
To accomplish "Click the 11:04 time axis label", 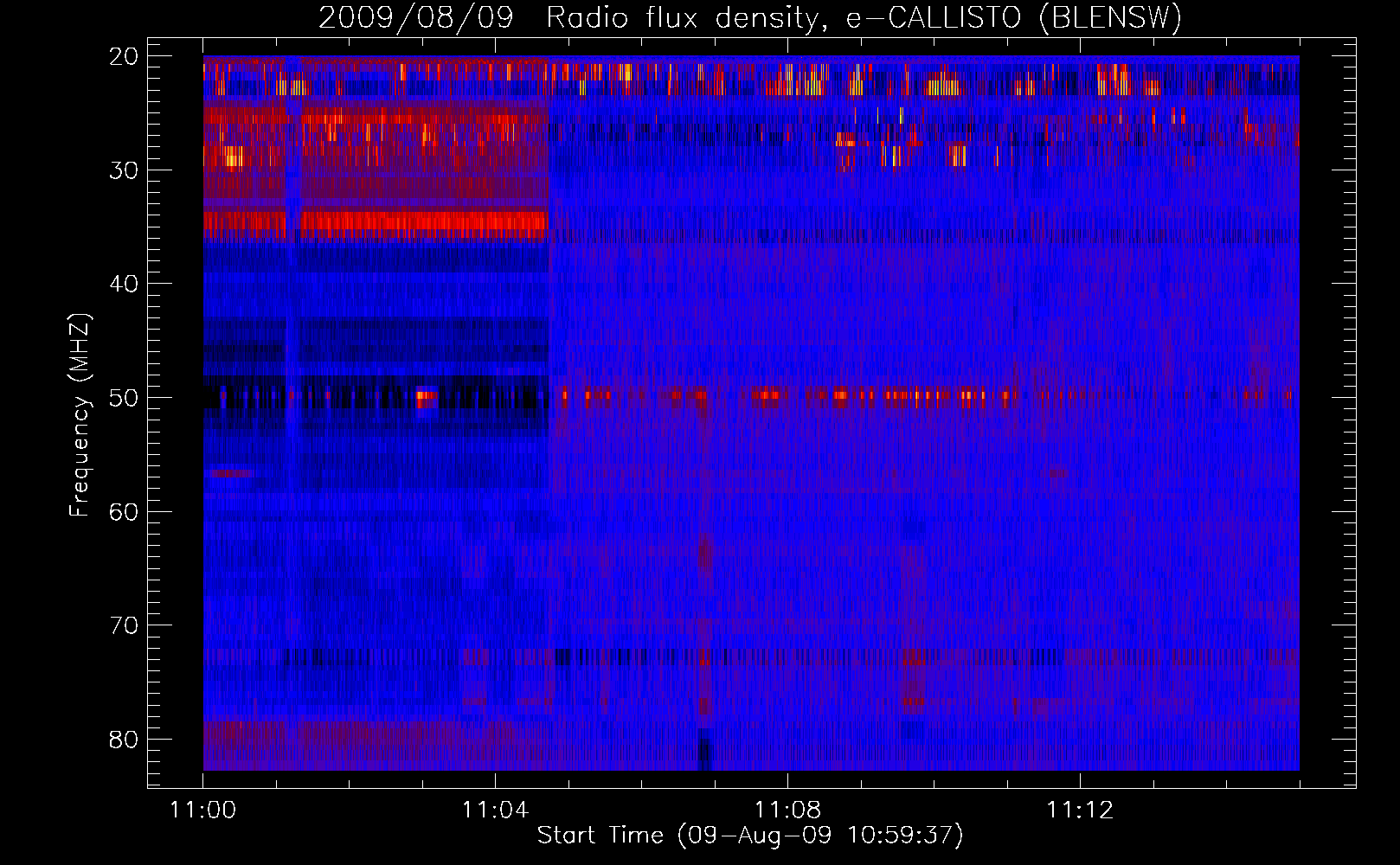I will 495,811.
